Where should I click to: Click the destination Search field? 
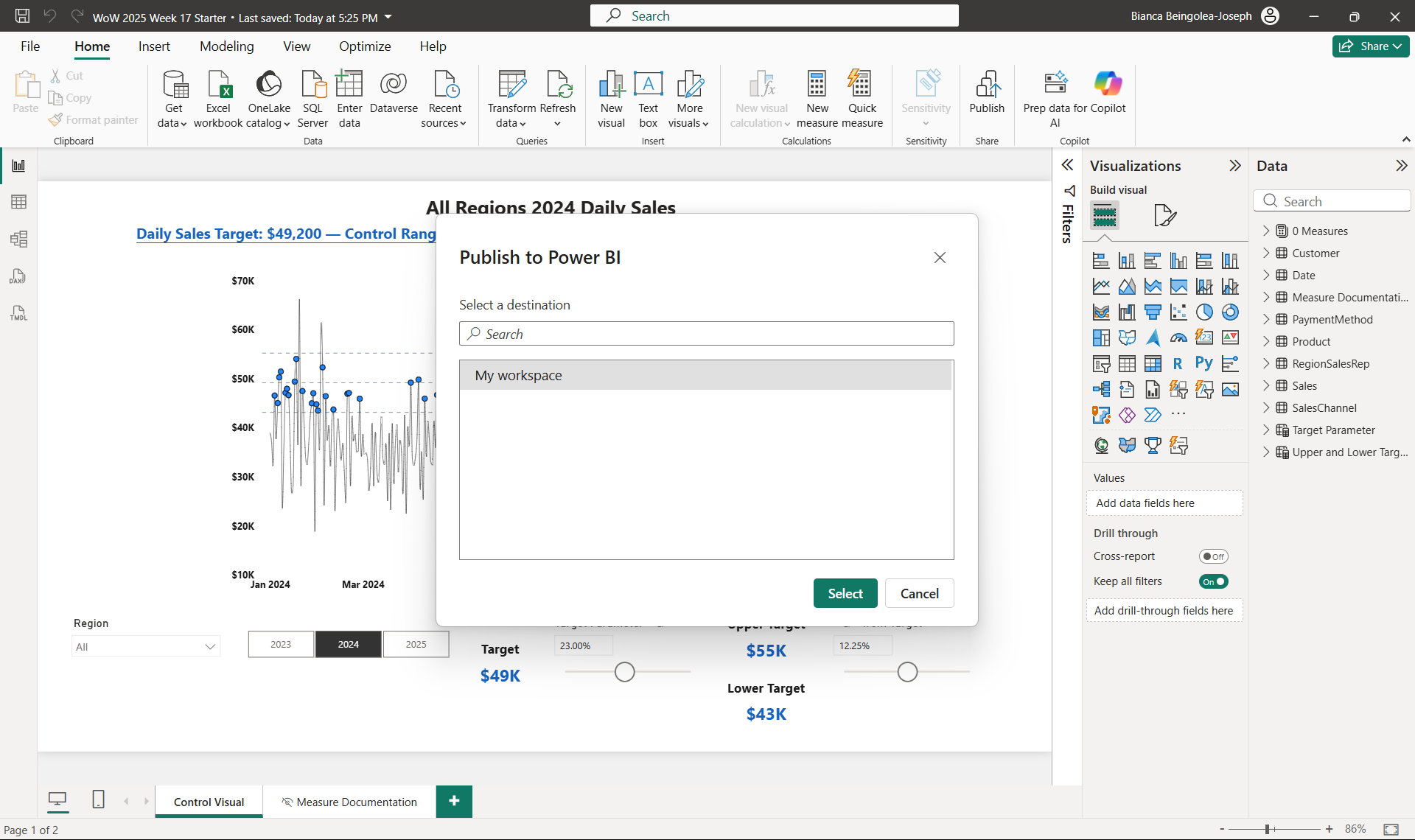pyautogui.click(x=706, y=334)
